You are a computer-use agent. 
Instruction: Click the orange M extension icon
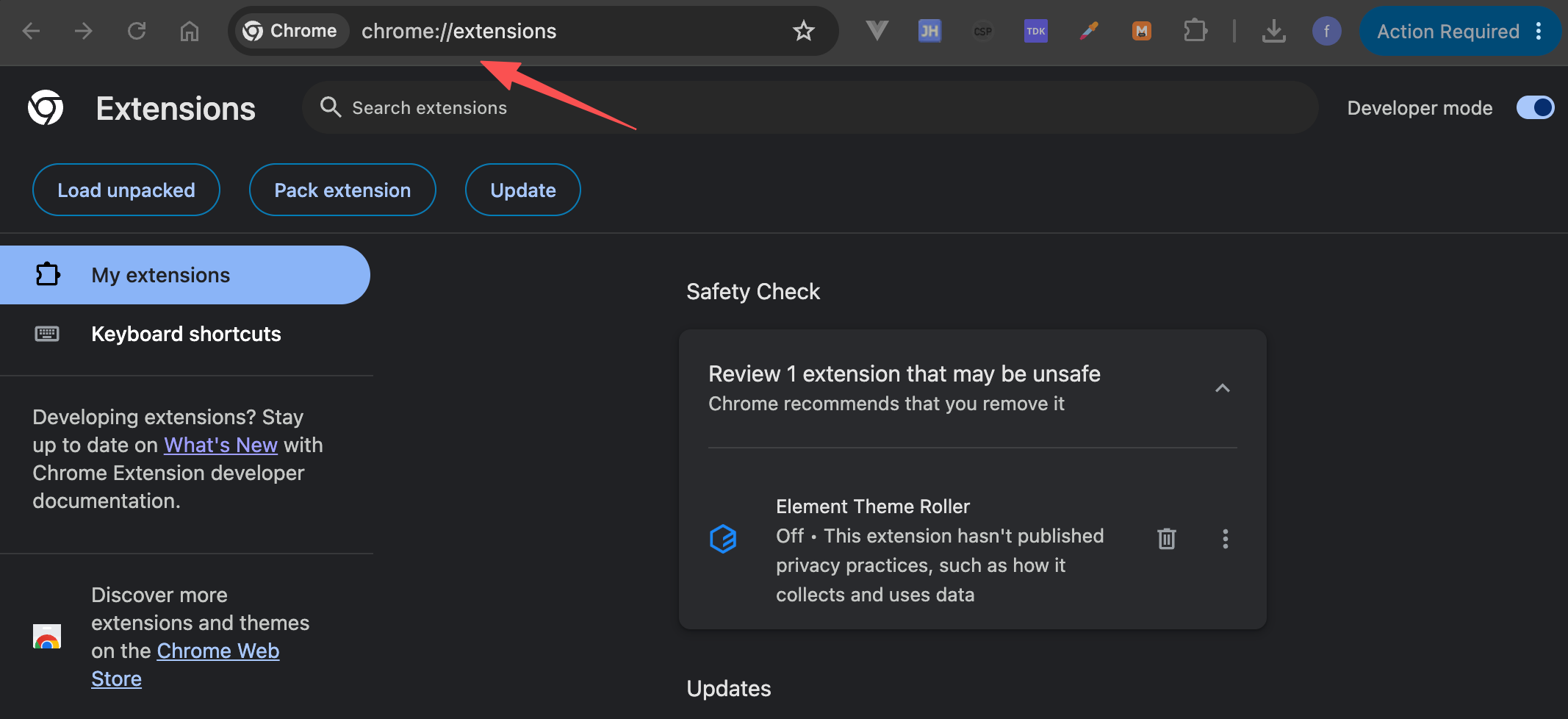(1142, 31)
